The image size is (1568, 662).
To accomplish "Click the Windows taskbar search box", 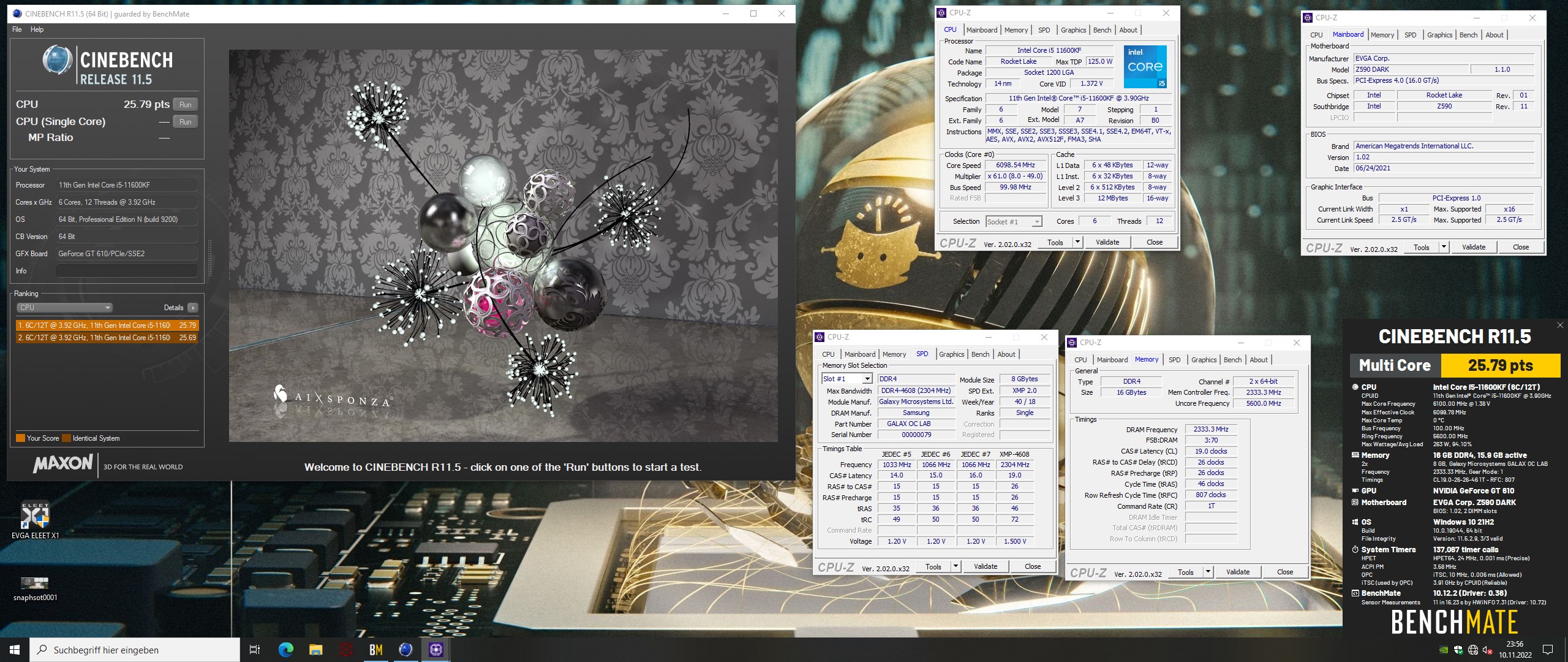I will click(135, 650).
